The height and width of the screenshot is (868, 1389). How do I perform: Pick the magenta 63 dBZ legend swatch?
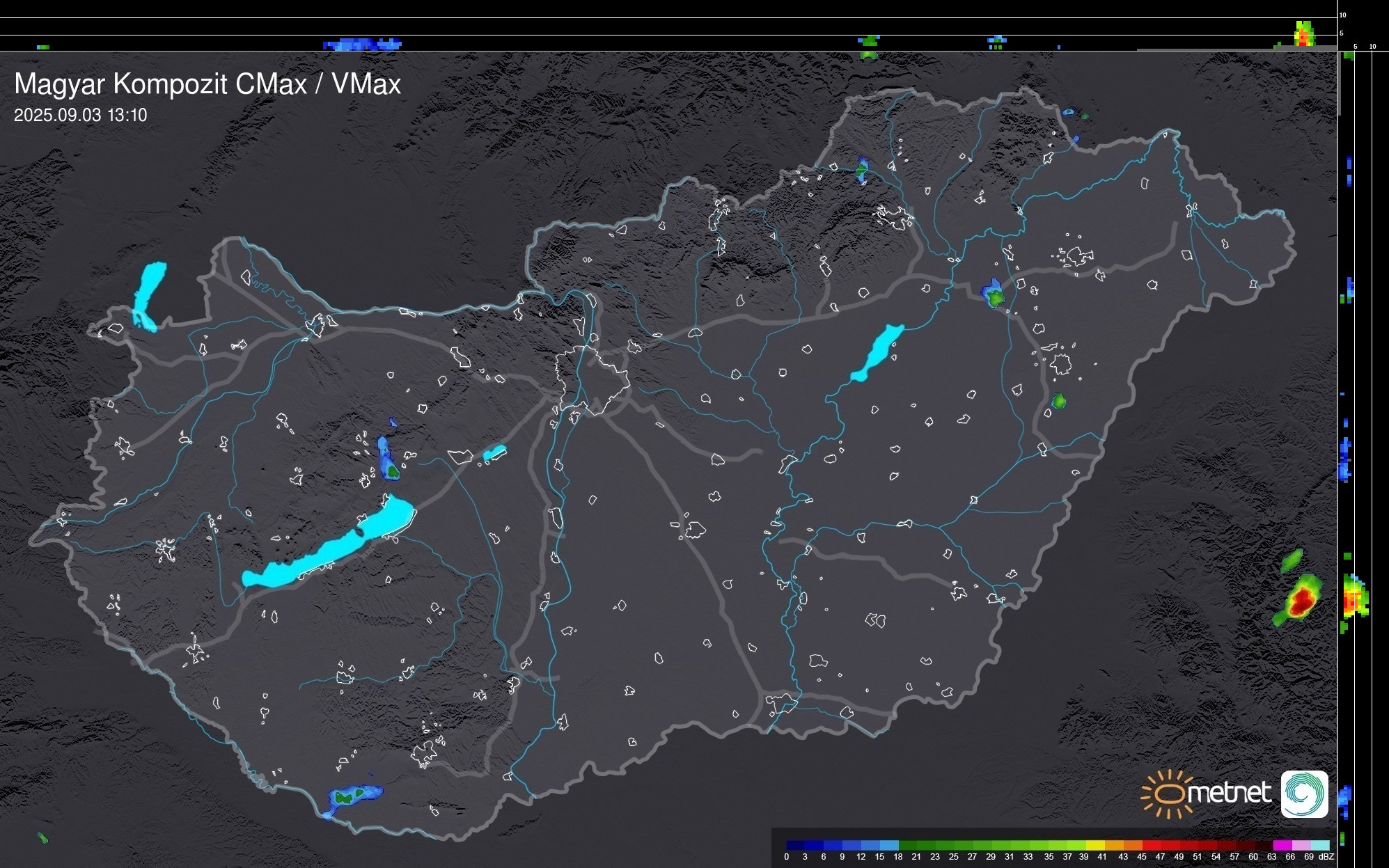(x=1282, y=845)
